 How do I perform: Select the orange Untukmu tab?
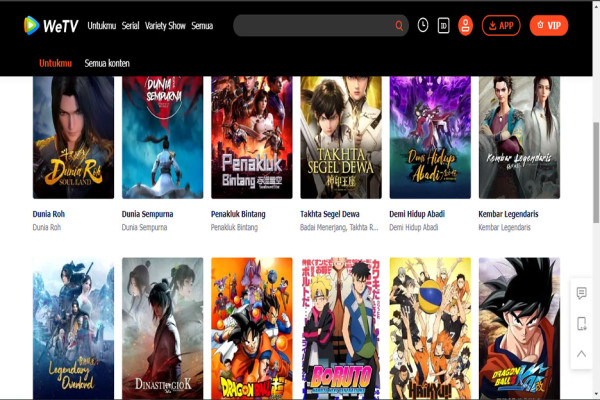(x=55, y=63)
